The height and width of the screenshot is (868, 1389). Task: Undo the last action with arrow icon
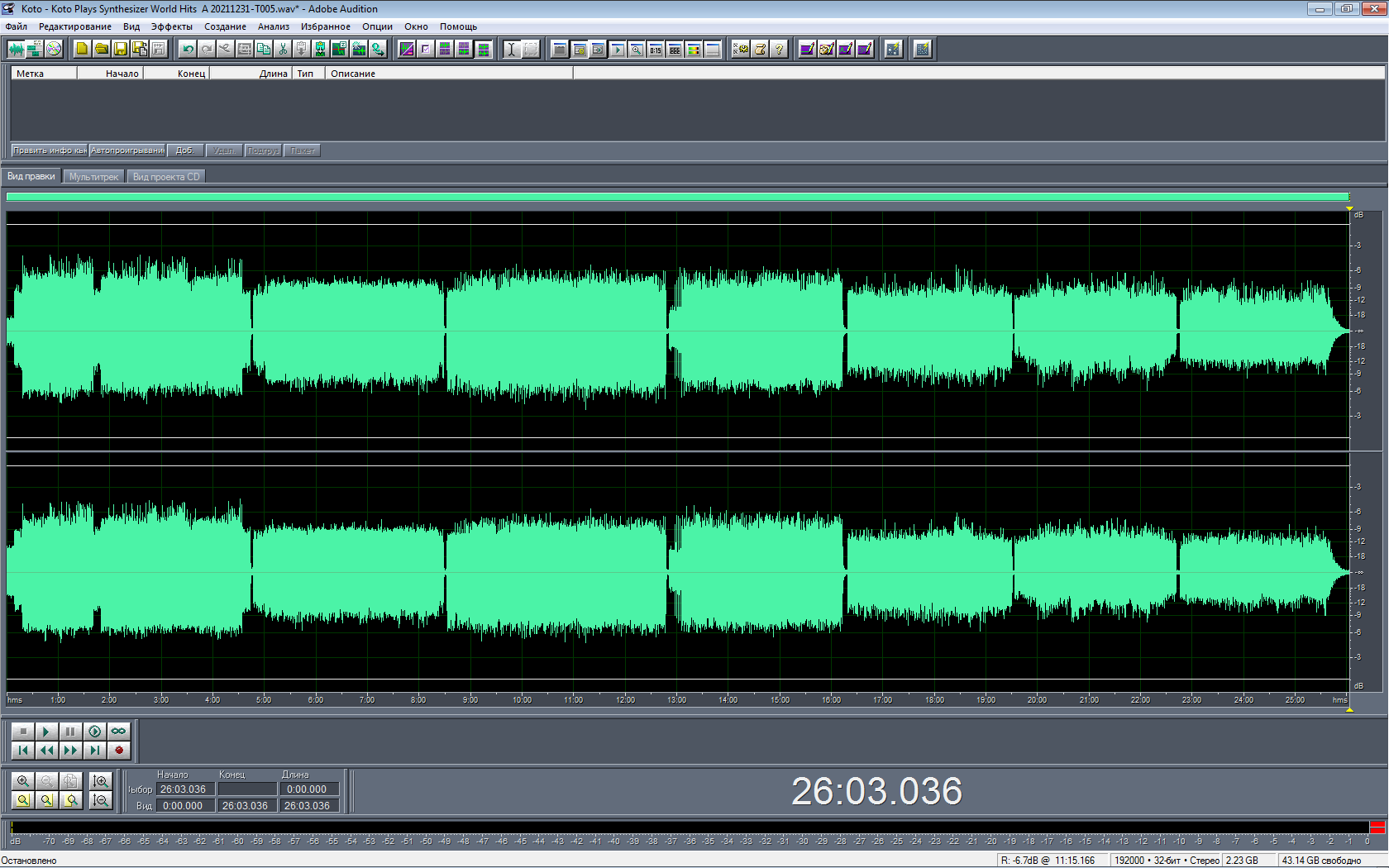pyautogui.click(x=189, y=49)
